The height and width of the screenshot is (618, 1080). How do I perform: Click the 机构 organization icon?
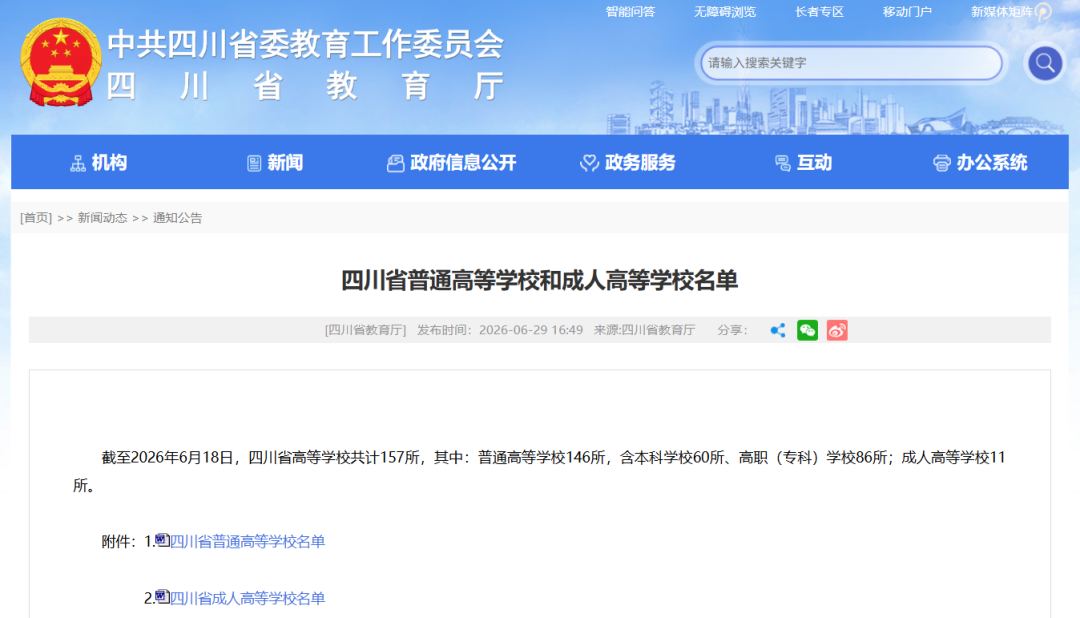point(78,163)
